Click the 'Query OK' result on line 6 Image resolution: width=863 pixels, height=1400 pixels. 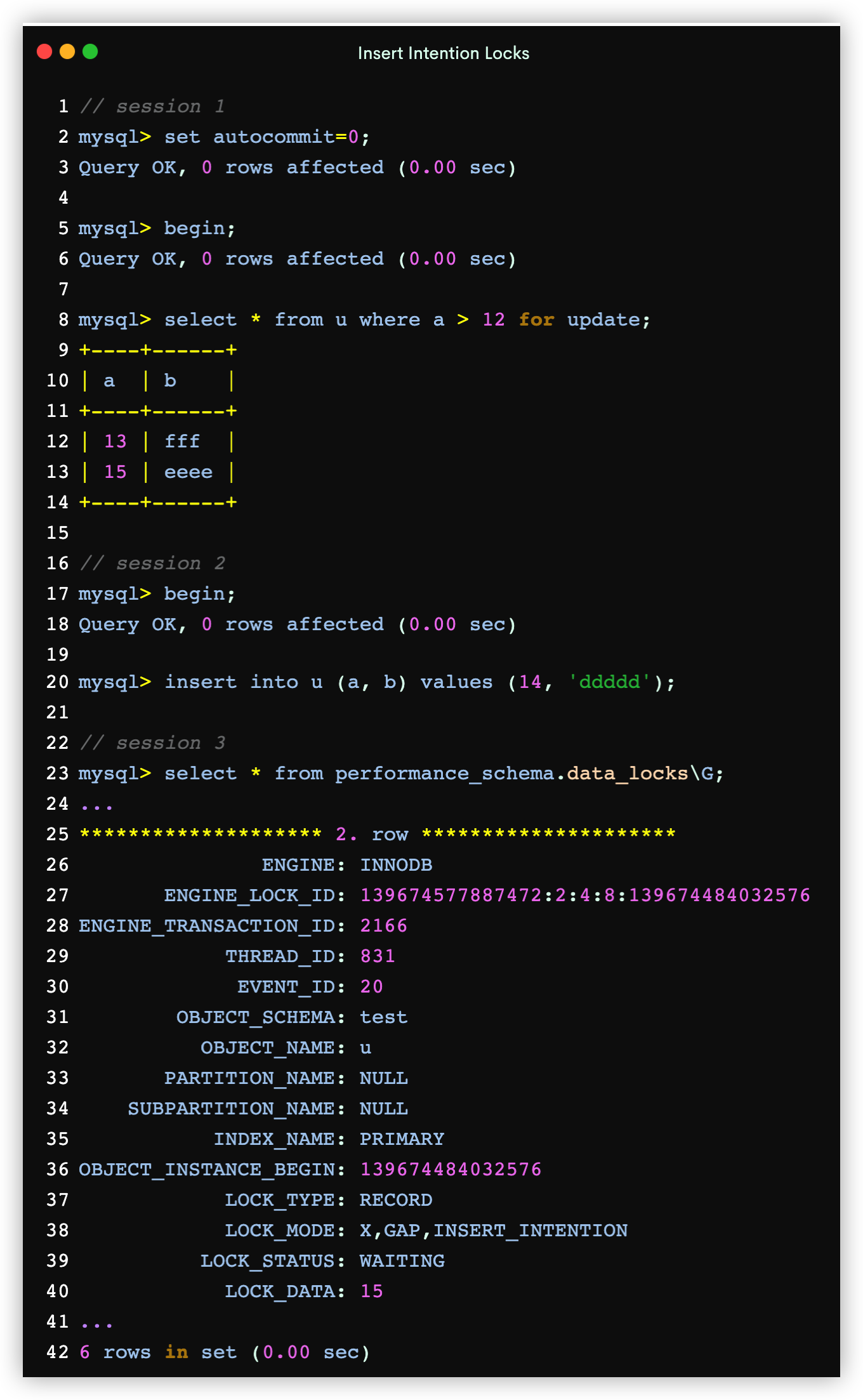tap(298, 258)
